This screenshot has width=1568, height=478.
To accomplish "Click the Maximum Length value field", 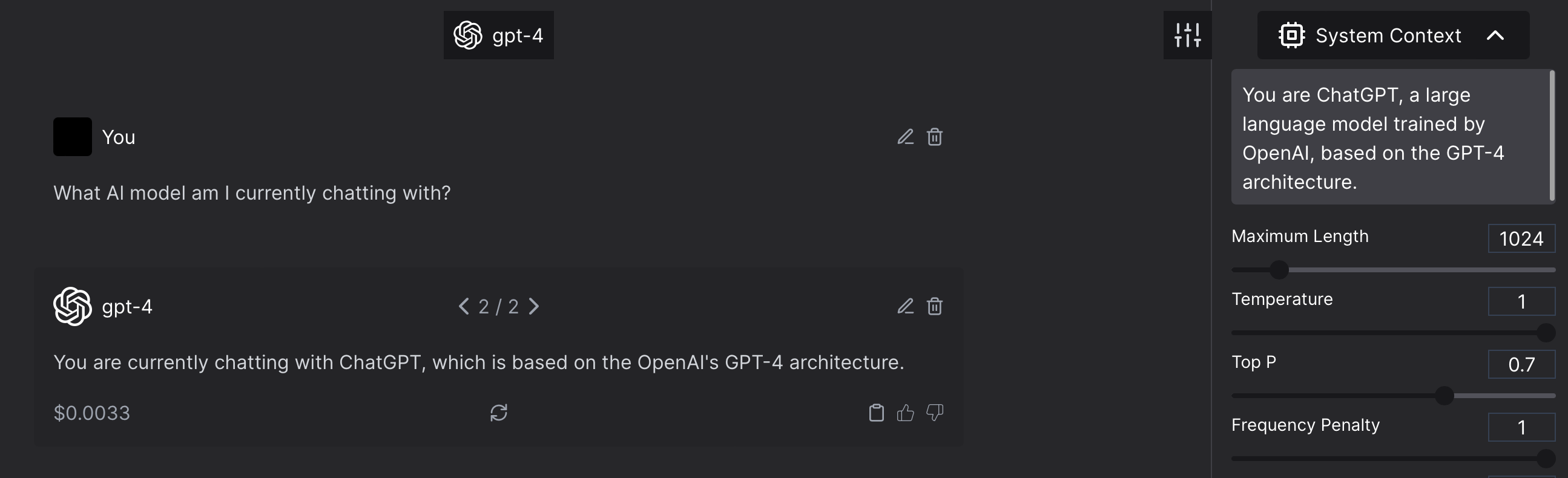I will click(x=1521, y=238).
